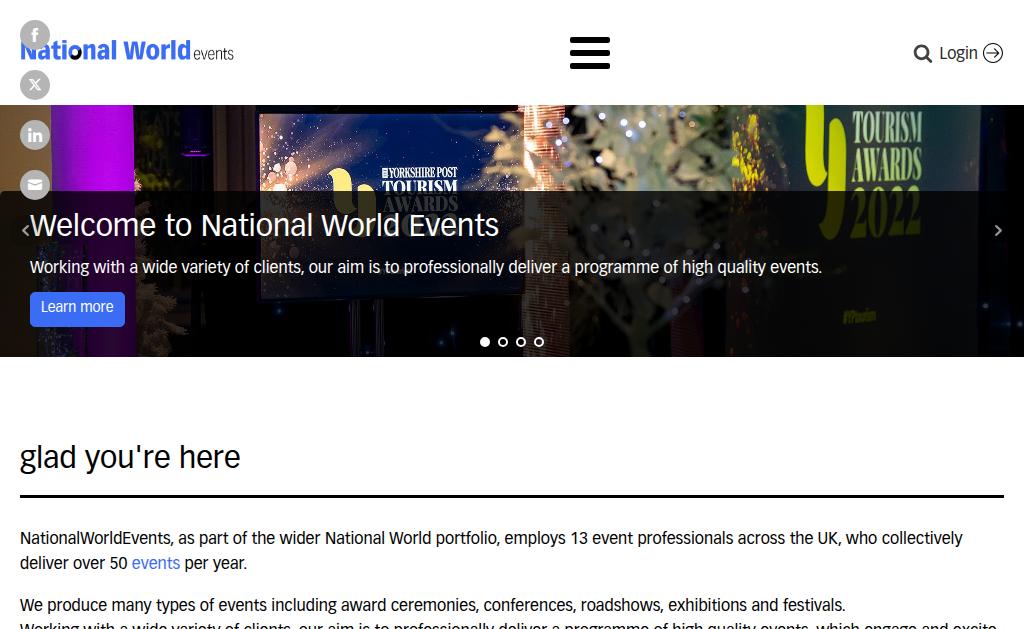
Task: Open the Facebook share icon
Action: 35,35
